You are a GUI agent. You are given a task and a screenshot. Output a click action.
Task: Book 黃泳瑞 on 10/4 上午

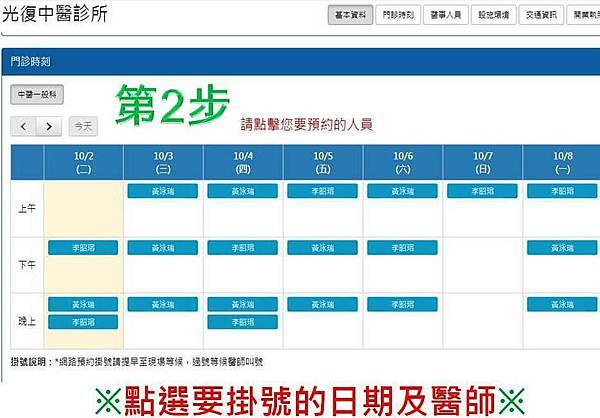(x=243, y=191)
